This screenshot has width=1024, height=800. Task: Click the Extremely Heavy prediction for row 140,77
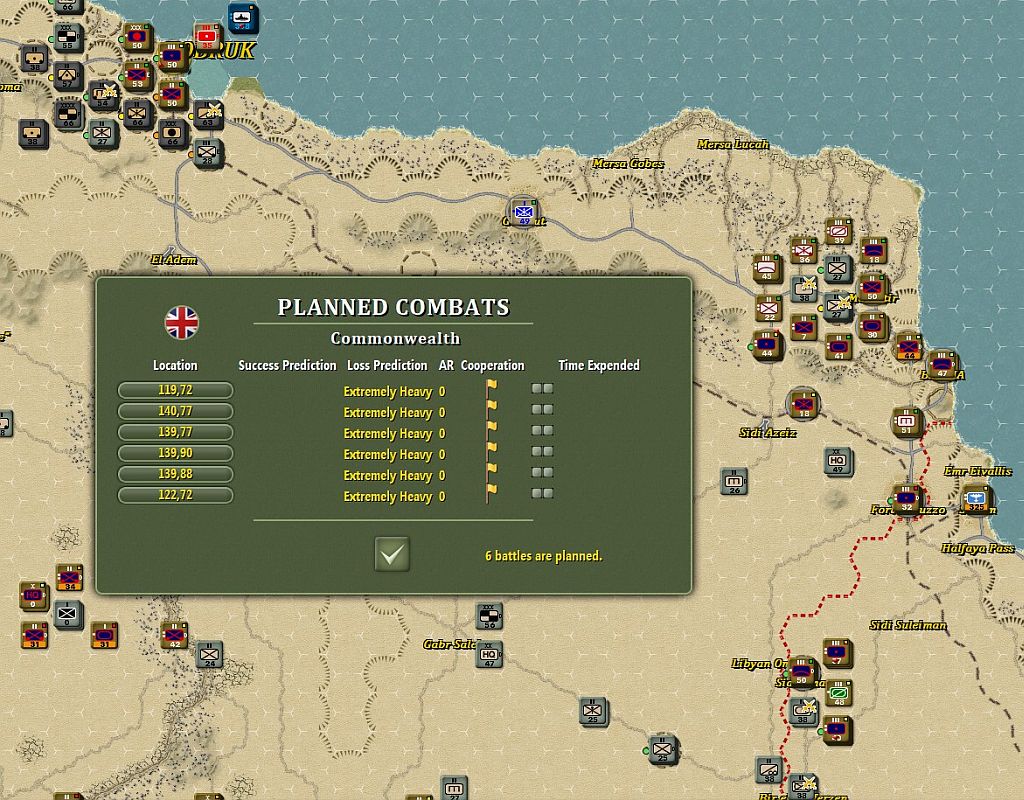click(x=388, y=413)
